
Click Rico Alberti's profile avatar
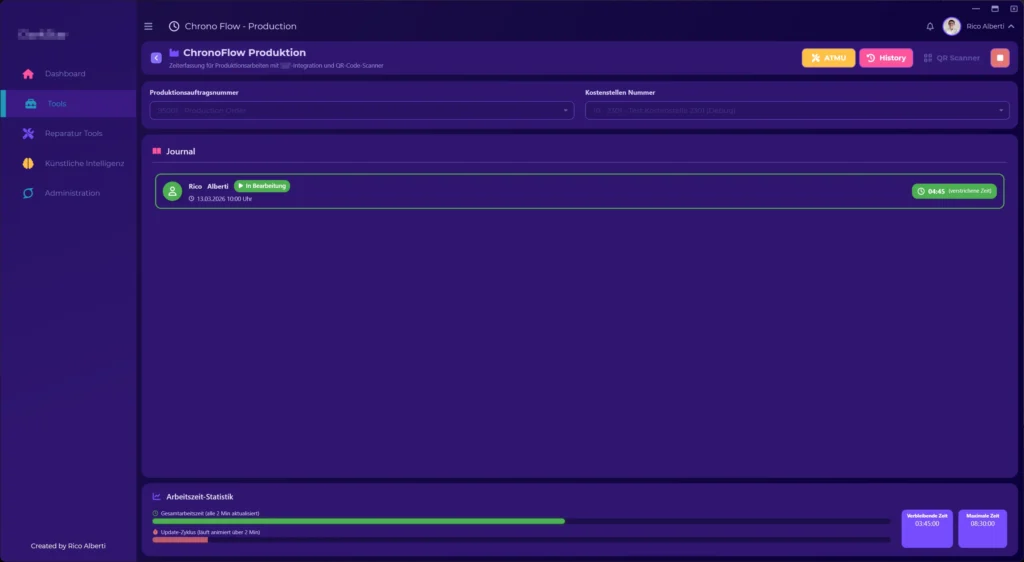coord(952,26)
